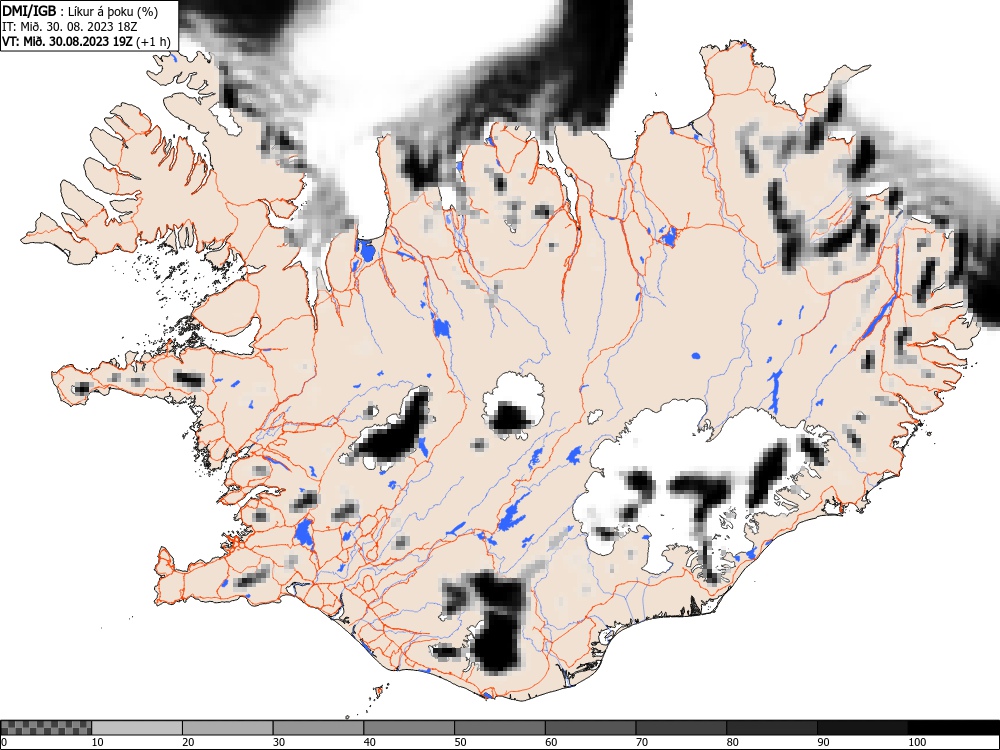Screen dimensions: 1000x750
Task: Click the legend label '90'
Action: tap(823, 742)
